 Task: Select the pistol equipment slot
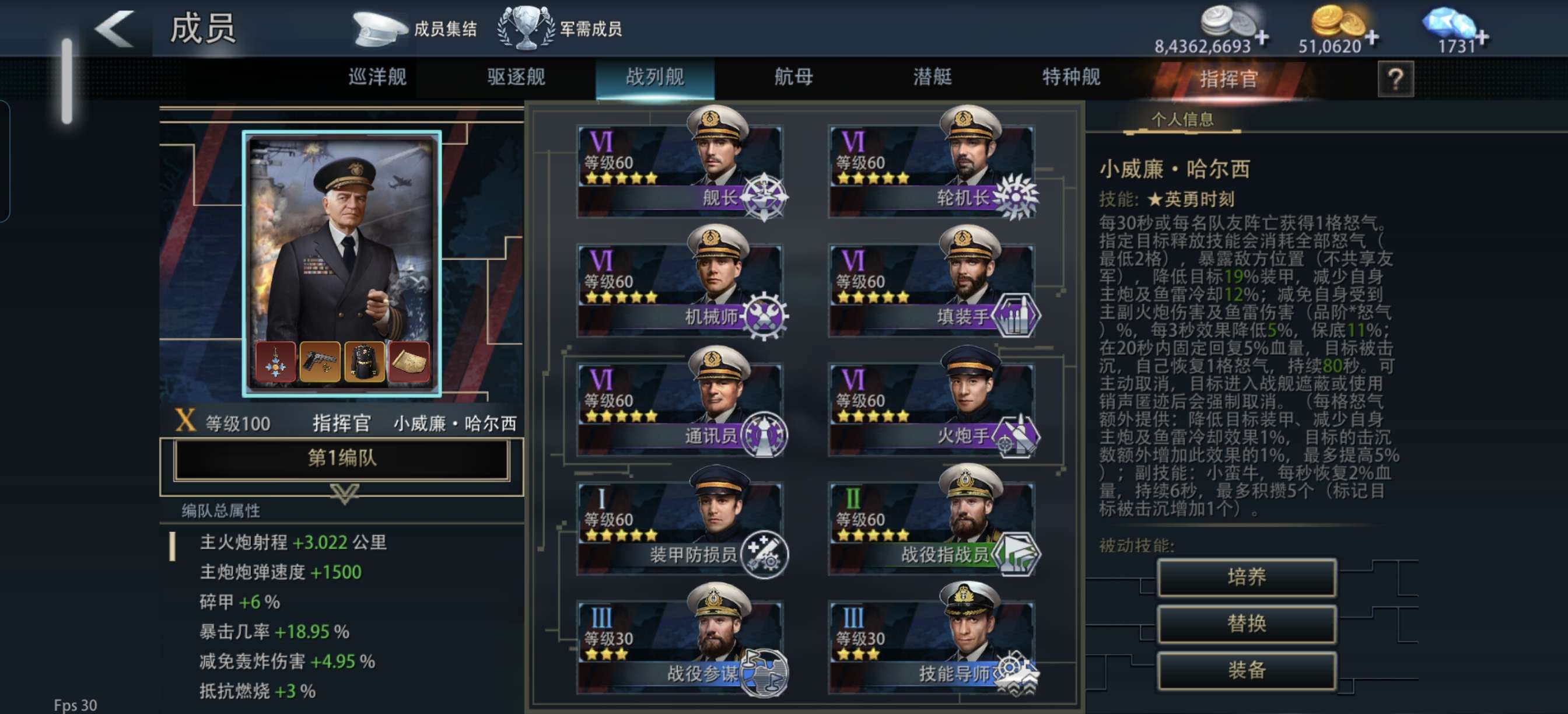click(320, 363)
